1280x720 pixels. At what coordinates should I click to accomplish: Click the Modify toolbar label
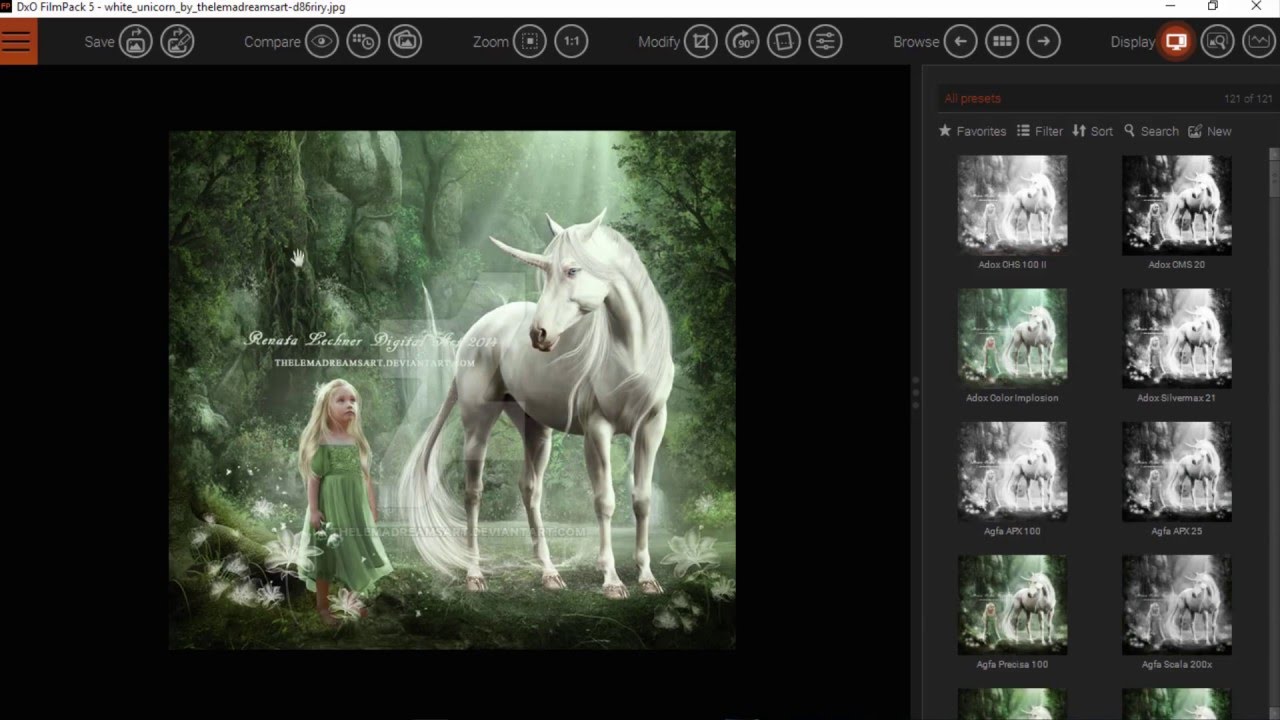(659, 42)
